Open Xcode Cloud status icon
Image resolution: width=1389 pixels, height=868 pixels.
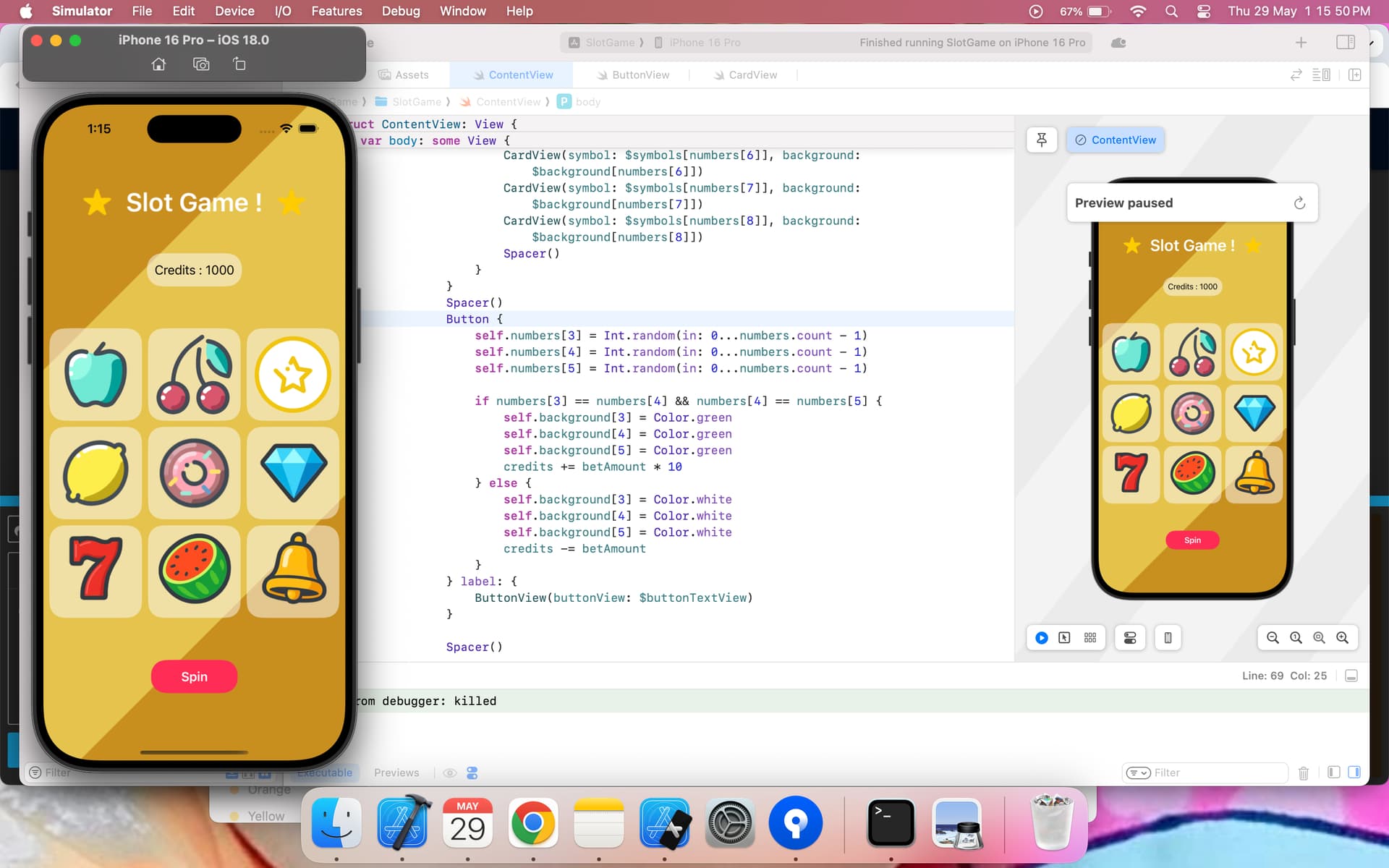coord(1118,43)
